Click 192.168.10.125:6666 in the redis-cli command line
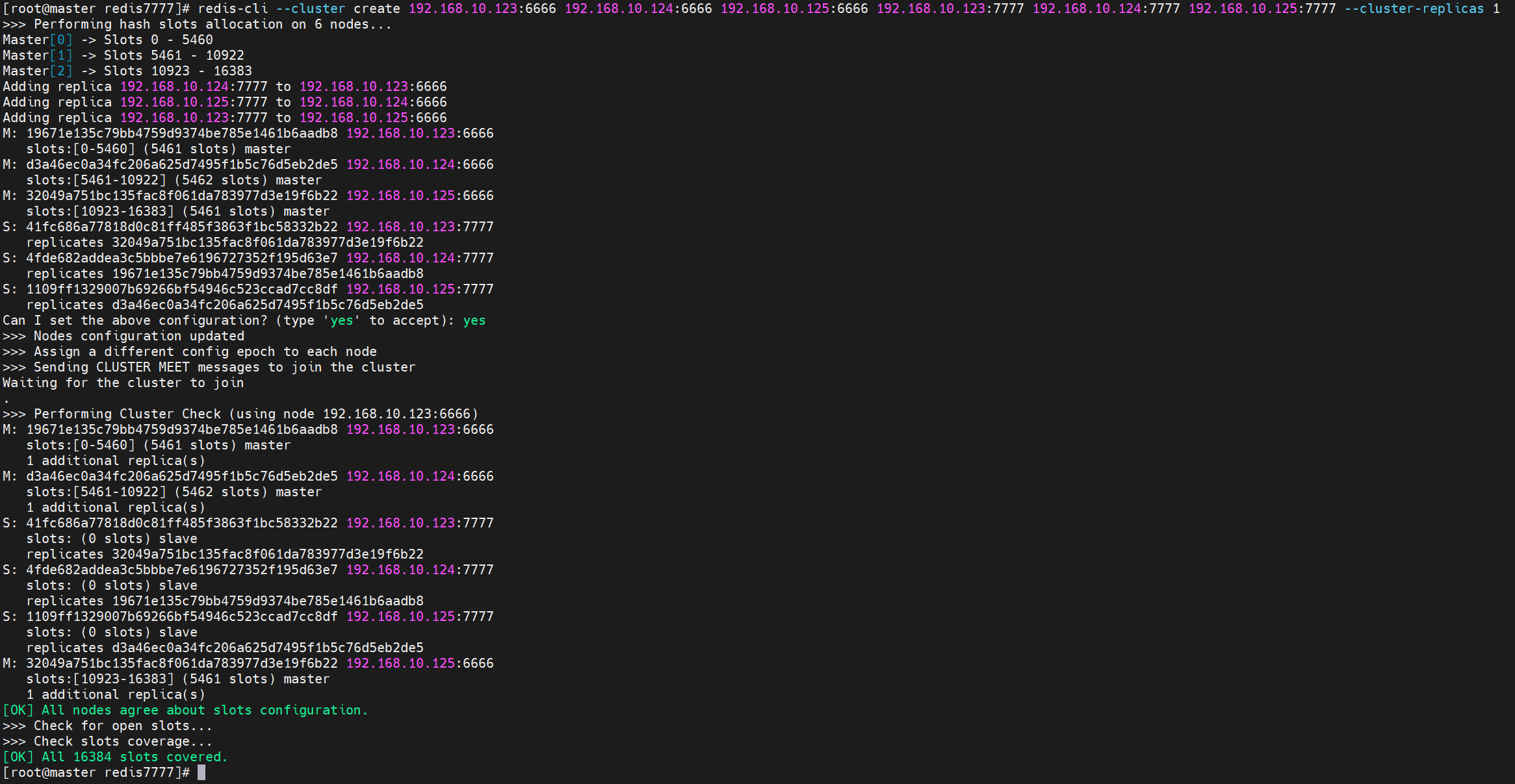1515x784 pixels. click(x=794, y=8)
